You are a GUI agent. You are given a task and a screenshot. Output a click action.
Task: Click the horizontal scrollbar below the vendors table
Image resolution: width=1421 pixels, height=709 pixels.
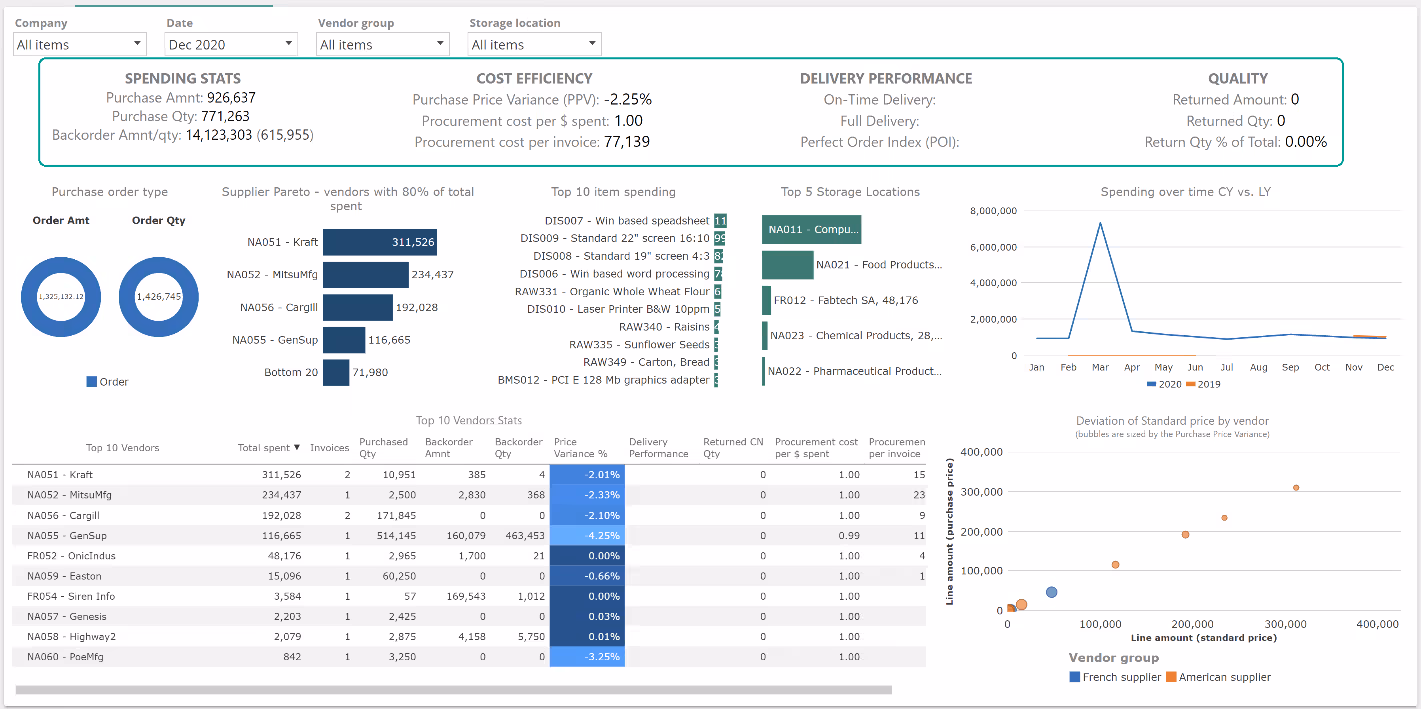point(453,689)
